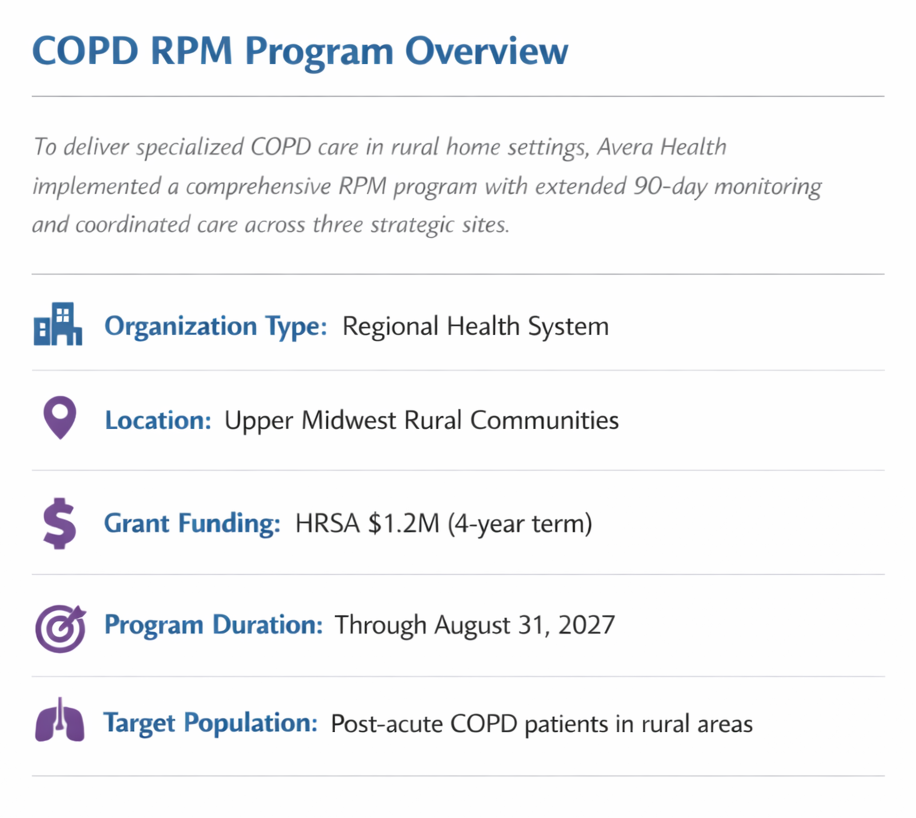
Task: Select the purple location pin icon
Action: point(59,418)
